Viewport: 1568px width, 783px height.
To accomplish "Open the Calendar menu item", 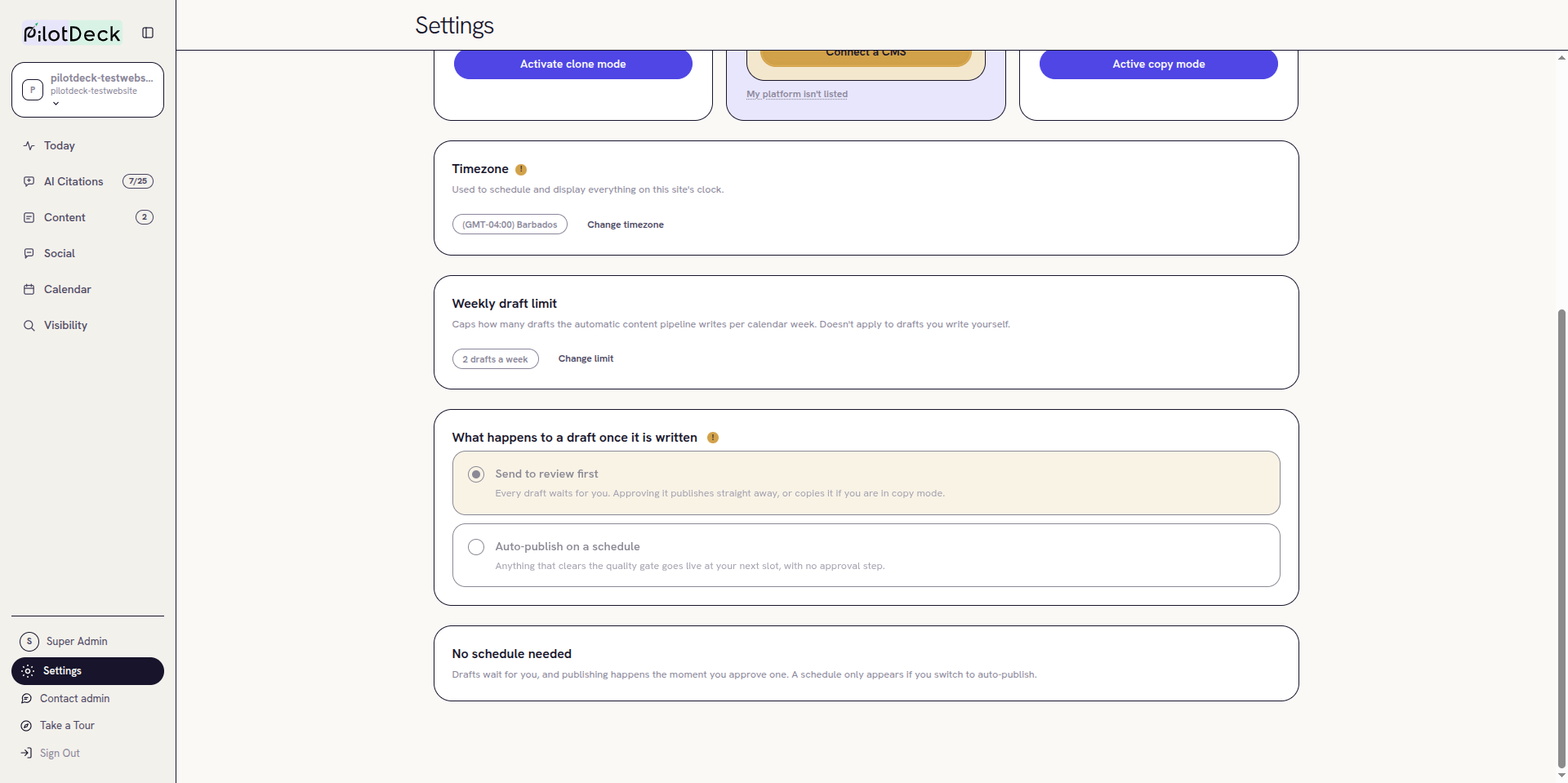I will click(87, 289).
